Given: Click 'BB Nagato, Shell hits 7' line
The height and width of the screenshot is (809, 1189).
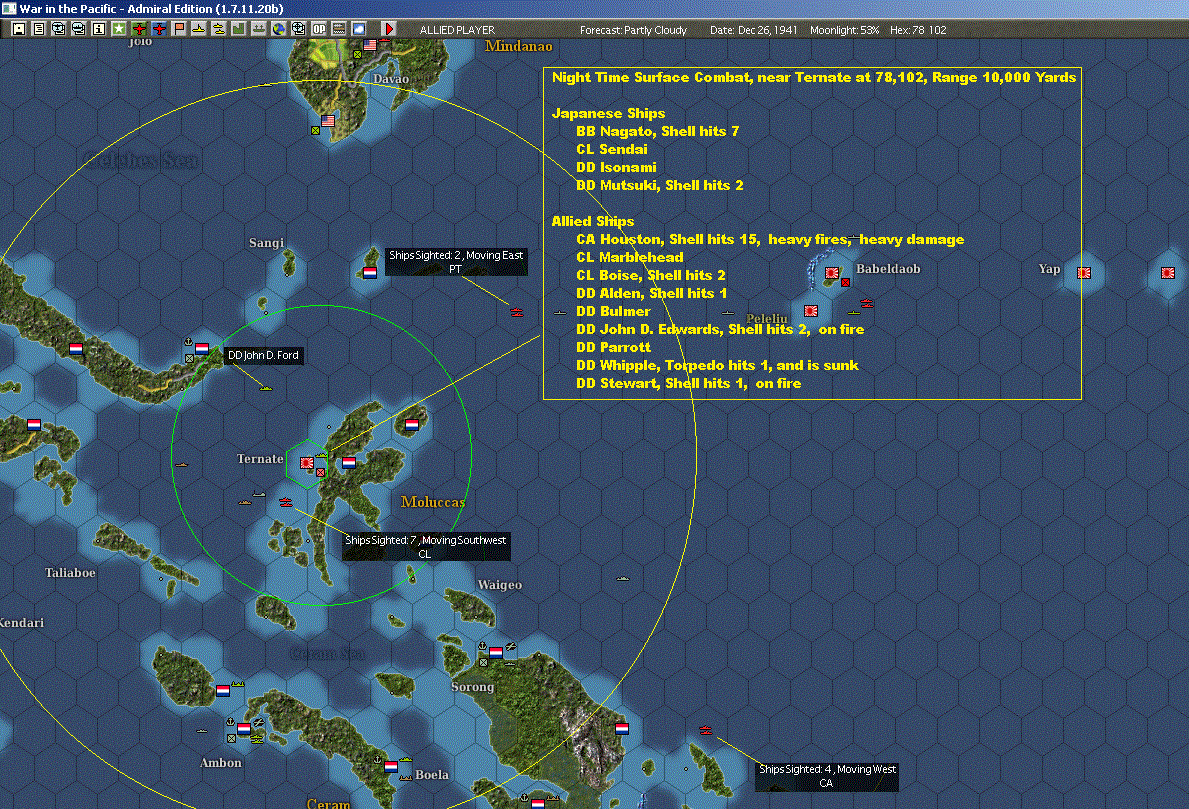Looking at the screenshot, I should tap(657, 131).
